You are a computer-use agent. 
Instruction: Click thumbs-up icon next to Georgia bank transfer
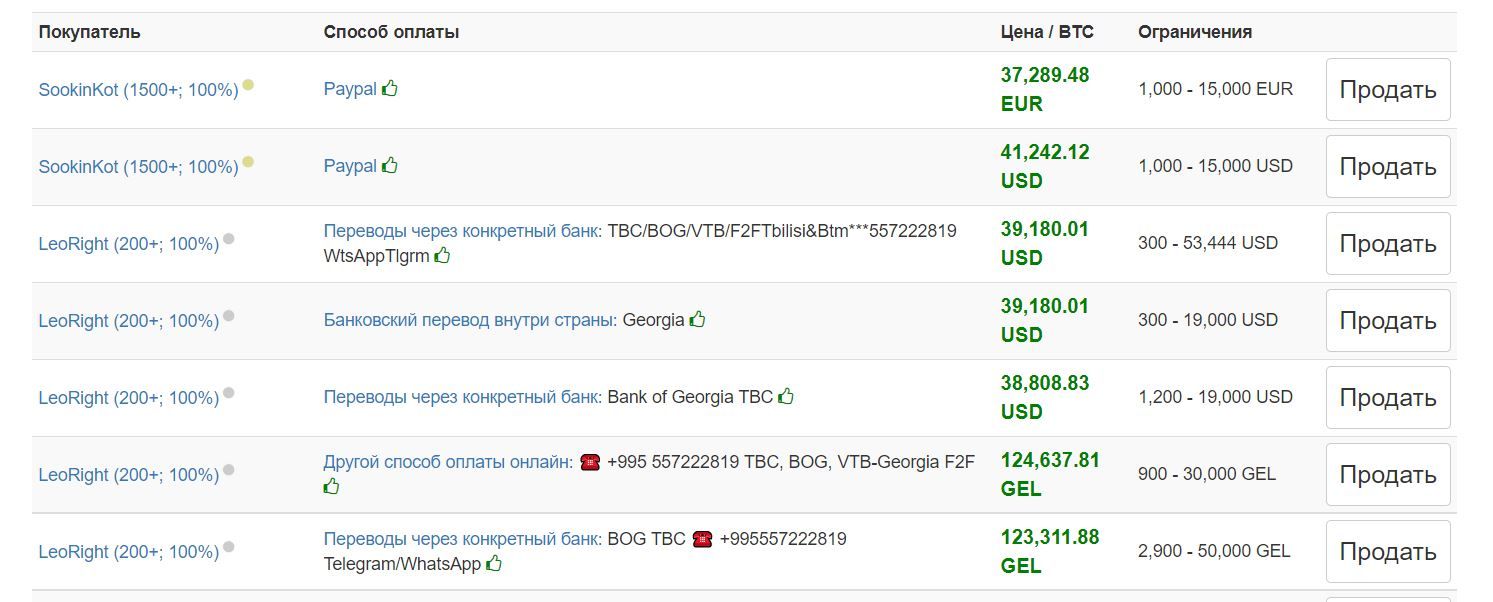click(x=697, y=319)
